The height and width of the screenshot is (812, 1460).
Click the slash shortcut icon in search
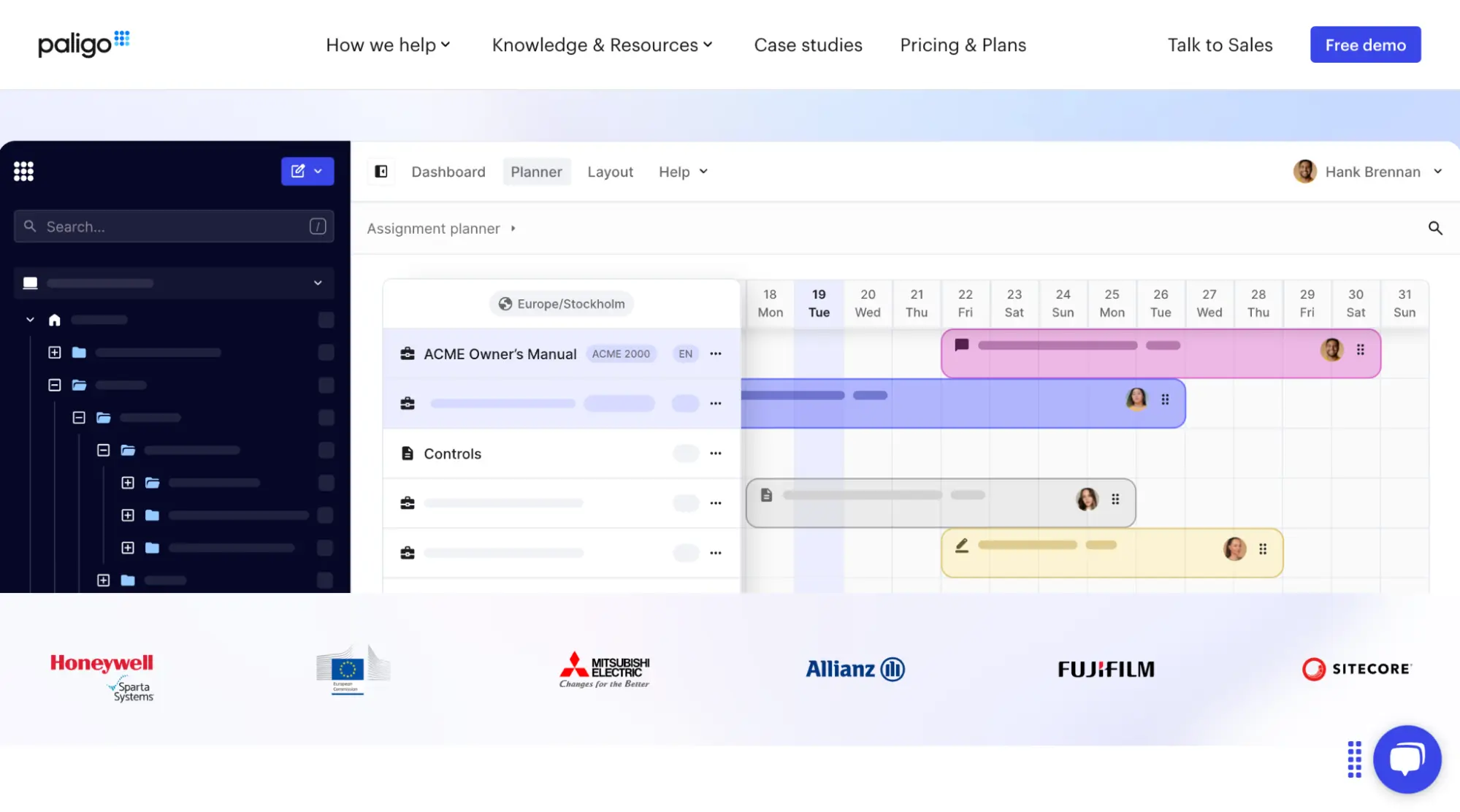318,226
